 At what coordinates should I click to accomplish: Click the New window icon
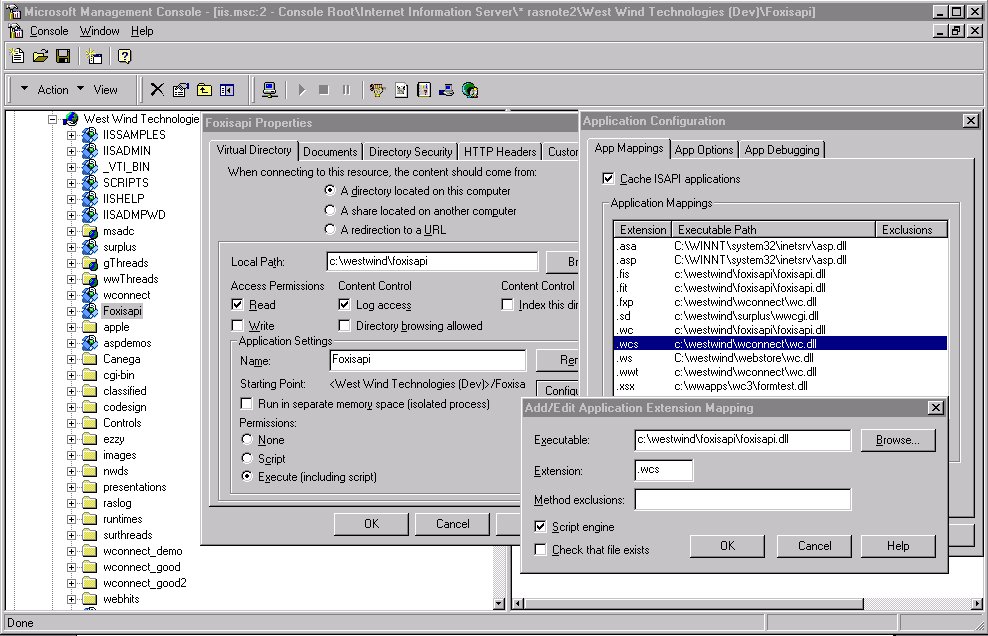(95, 57)
